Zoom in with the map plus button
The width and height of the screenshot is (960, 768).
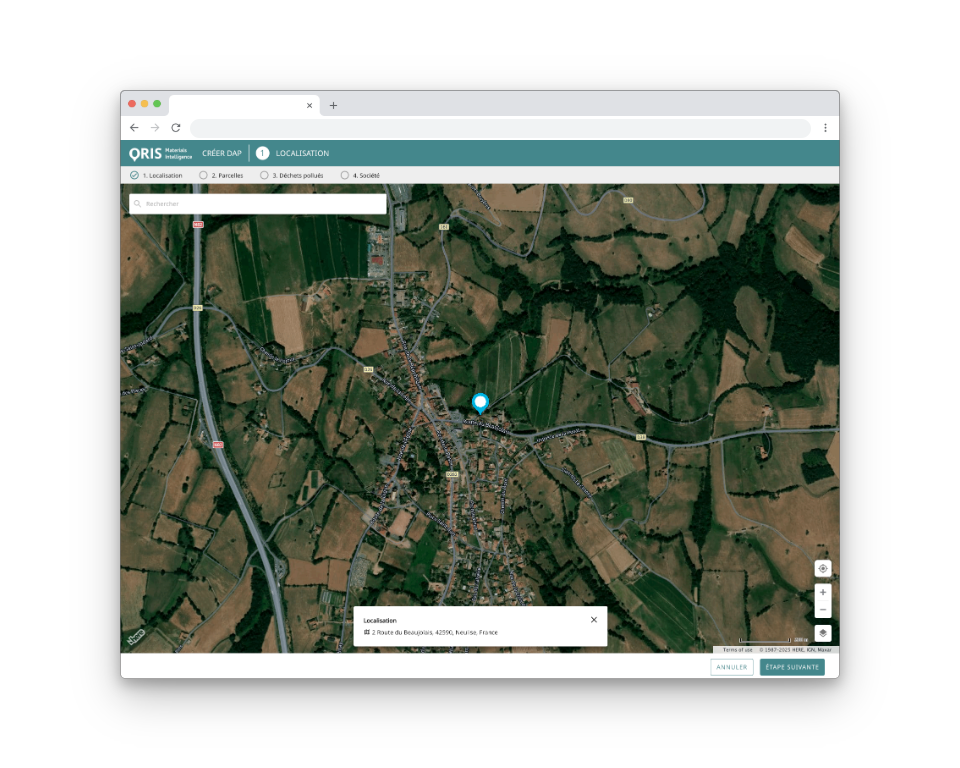click(822, 592)
